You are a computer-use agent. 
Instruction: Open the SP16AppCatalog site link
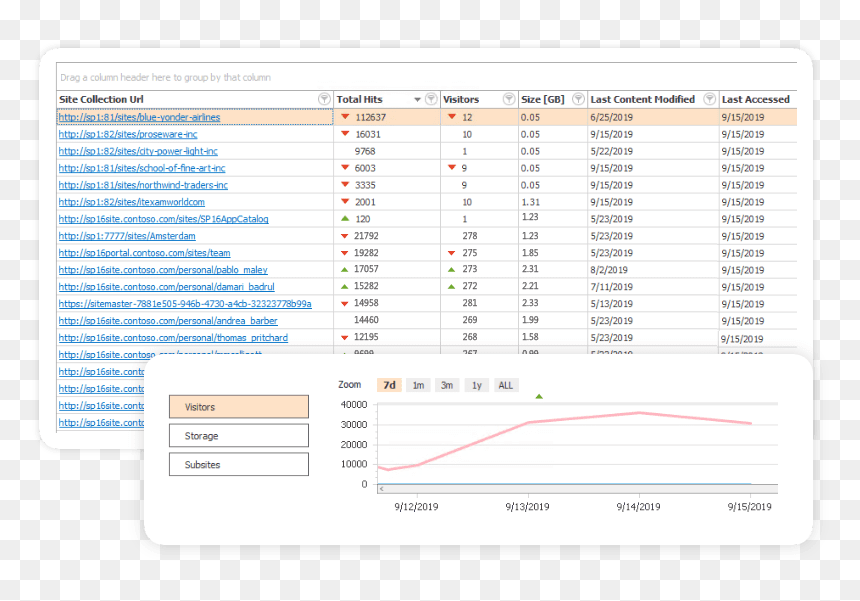(163, 219)
